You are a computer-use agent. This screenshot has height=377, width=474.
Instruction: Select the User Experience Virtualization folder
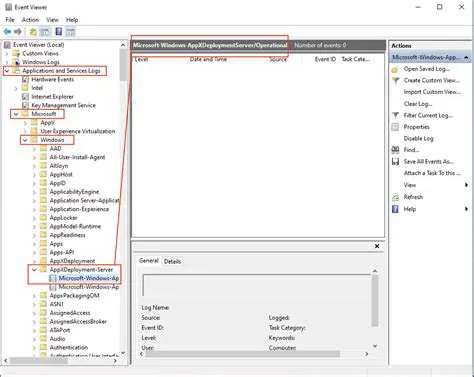click(78, 131)
